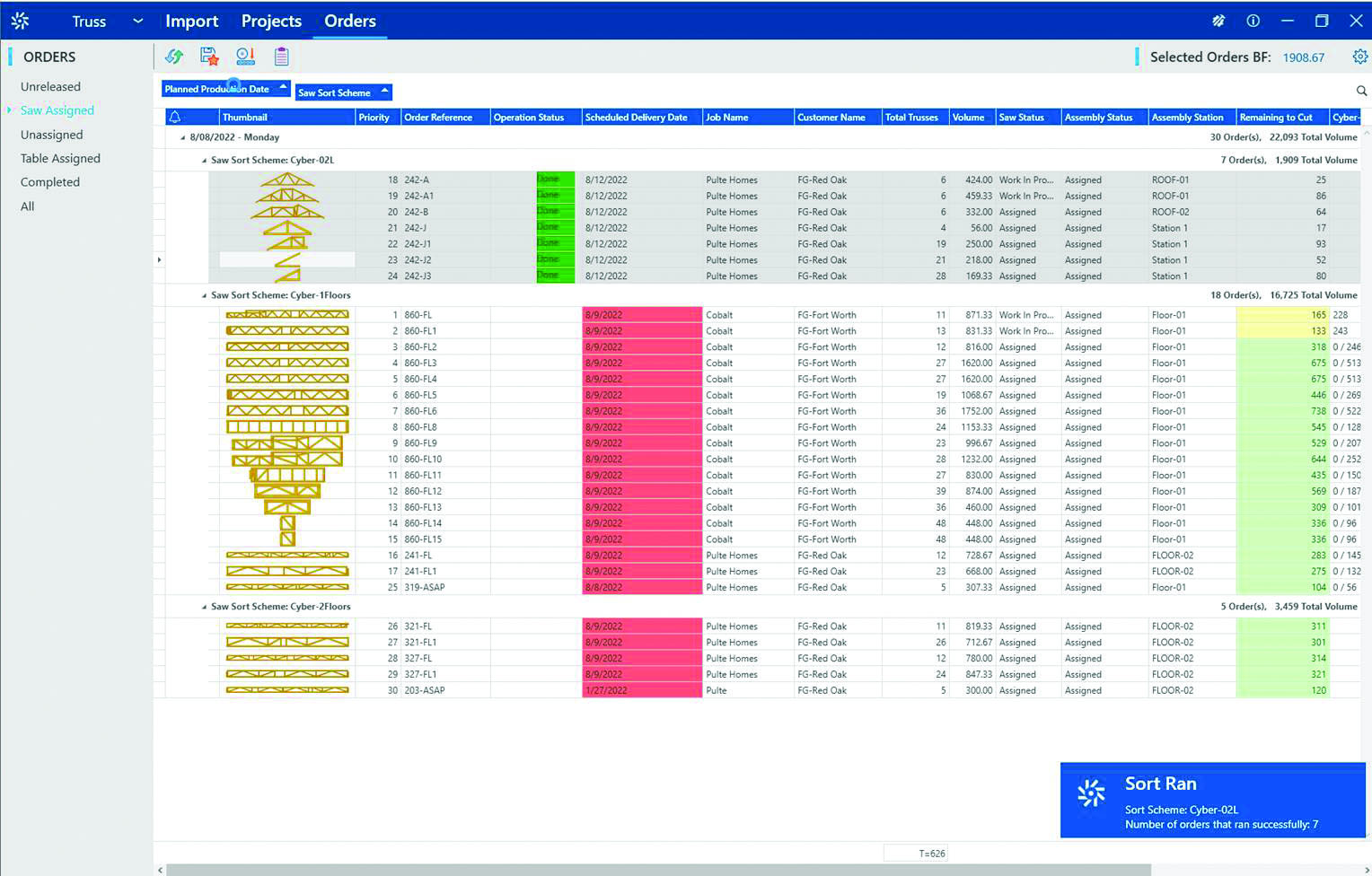Switch to the Projects tab
The image size is (1372, 876).
tap(270, 21)
